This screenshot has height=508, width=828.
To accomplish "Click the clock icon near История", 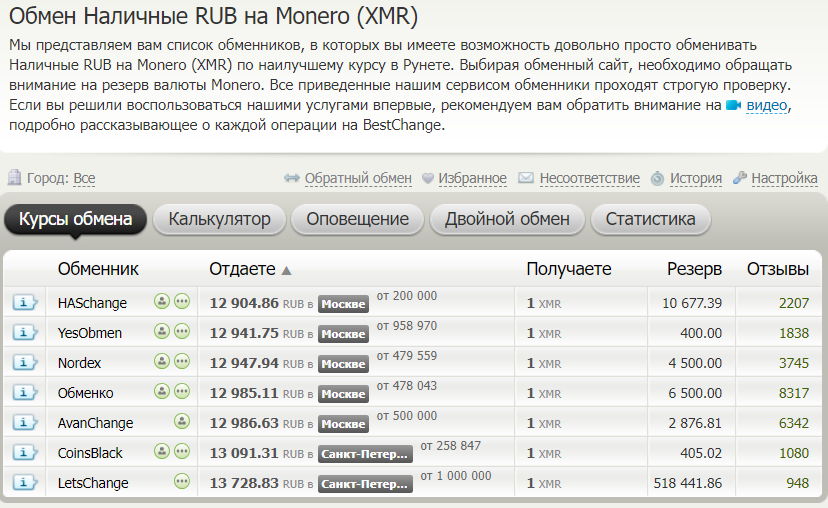I will [x=657, y=178].
